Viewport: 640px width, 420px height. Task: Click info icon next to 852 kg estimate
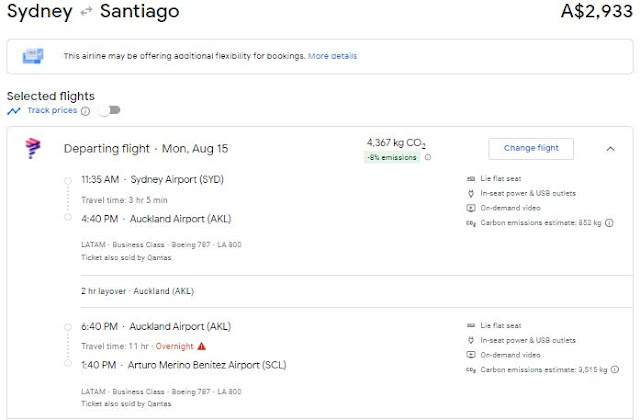pyautogui.click(x=608, y=223)
